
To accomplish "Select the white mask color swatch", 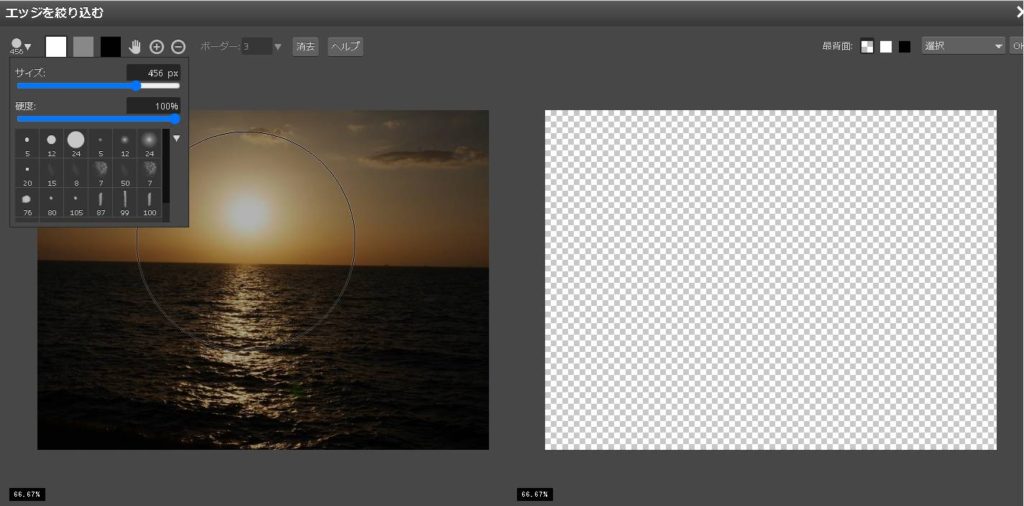I will point(56,46).
